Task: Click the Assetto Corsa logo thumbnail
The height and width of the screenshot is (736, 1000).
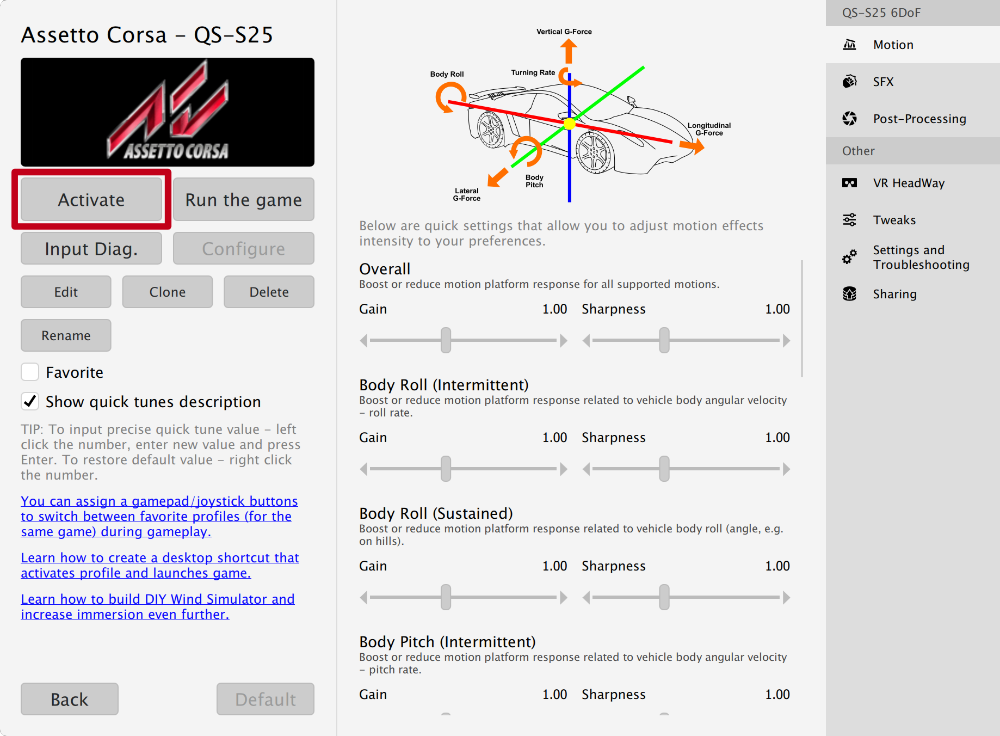Action: coord(166,112)
